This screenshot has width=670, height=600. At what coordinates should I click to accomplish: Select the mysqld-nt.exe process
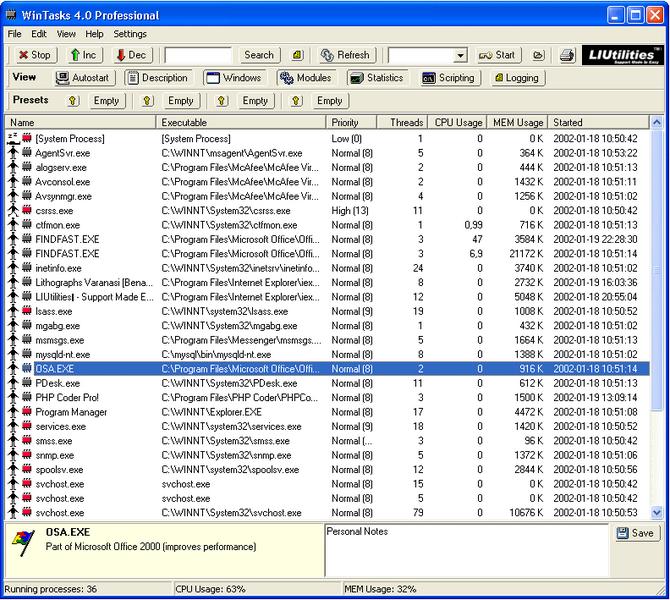pyautogui.click(x=63, y=355)
